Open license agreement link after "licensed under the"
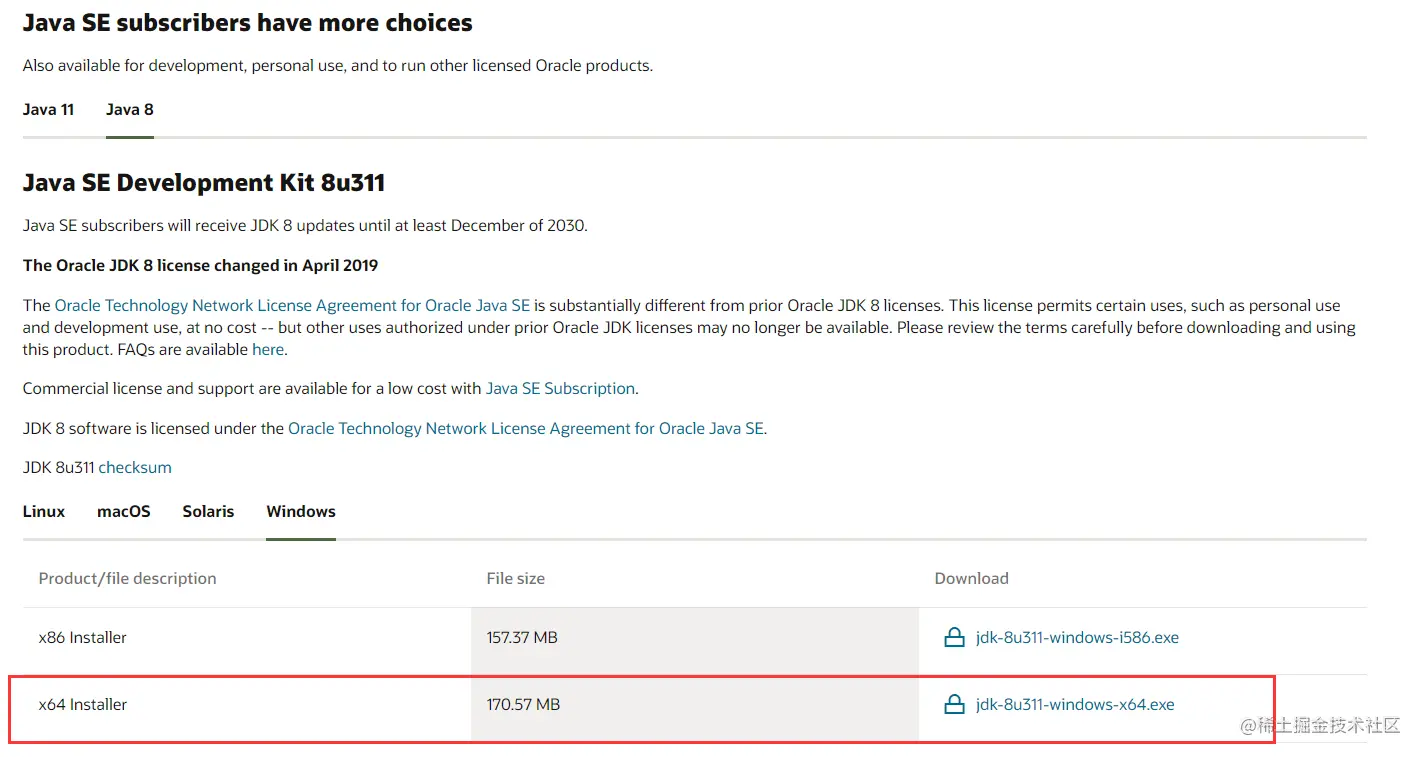Screen dimensions: 1422x757 526,429
